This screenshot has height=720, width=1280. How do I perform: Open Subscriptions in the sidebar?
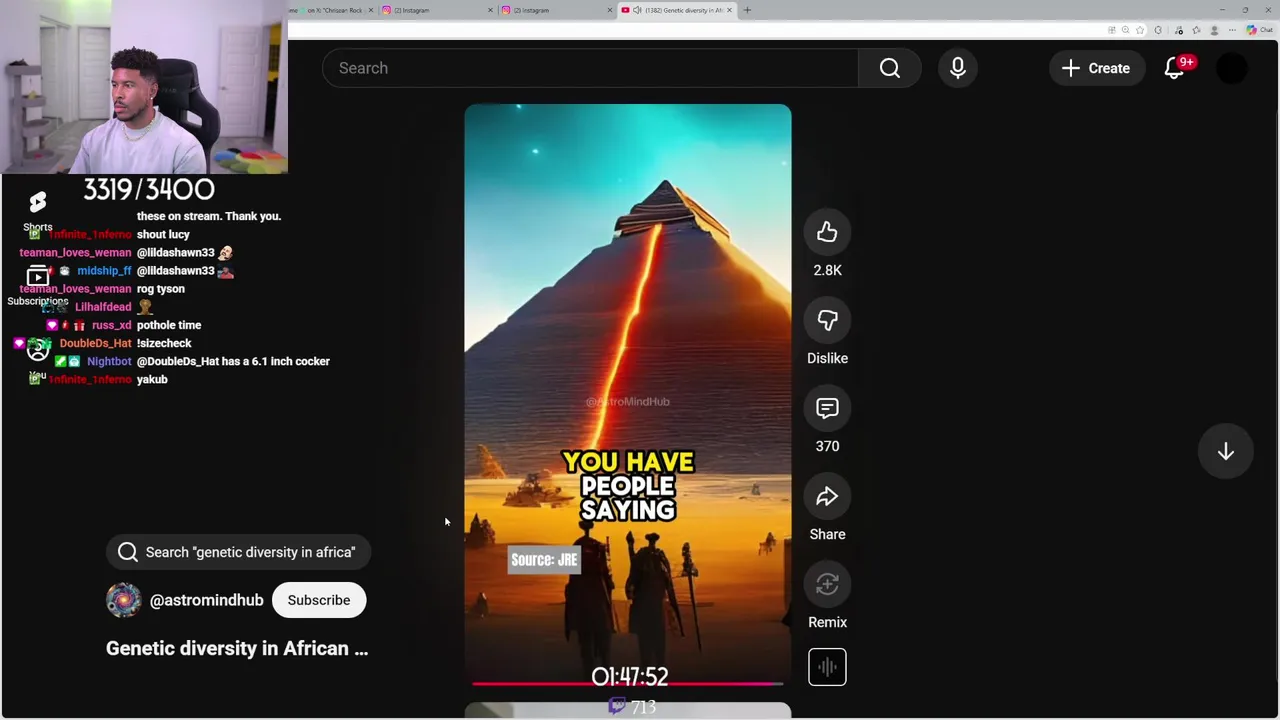click(37, 285)
